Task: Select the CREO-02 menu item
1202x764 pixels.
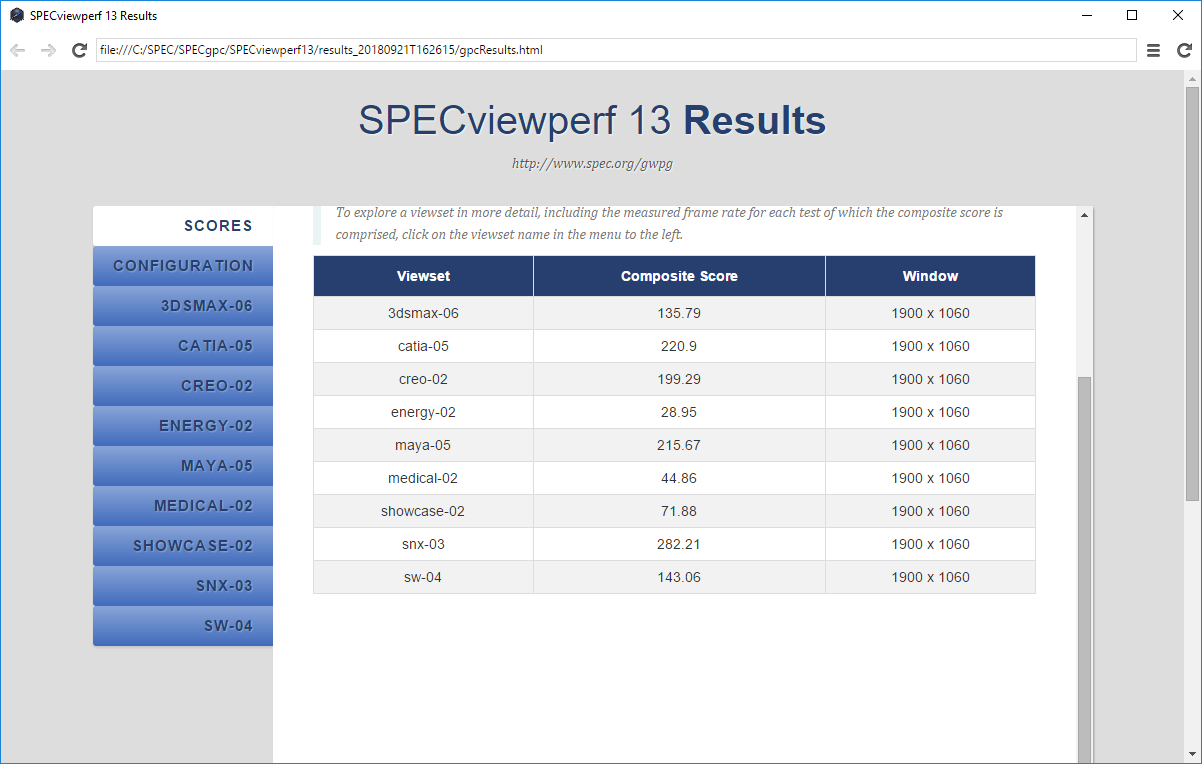Action: coord(183,386)
